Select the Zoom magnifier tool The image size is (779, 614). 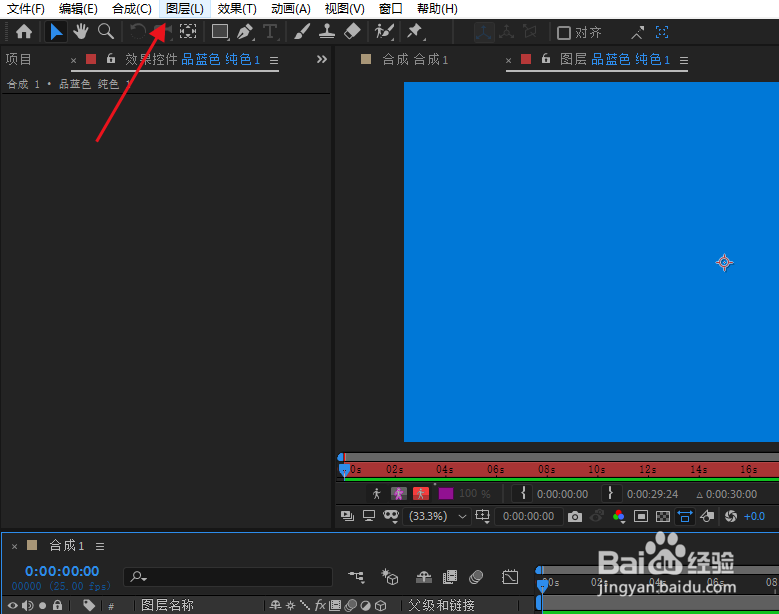pyautogui.click(x=105, y=32)
